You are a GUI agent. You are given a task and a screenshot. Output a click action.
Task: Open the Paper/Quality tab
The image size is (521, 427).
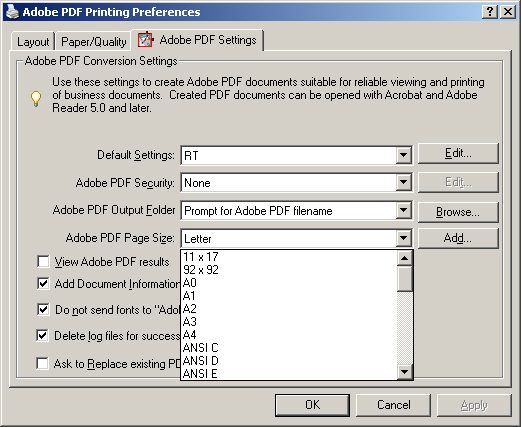[94, 42]
